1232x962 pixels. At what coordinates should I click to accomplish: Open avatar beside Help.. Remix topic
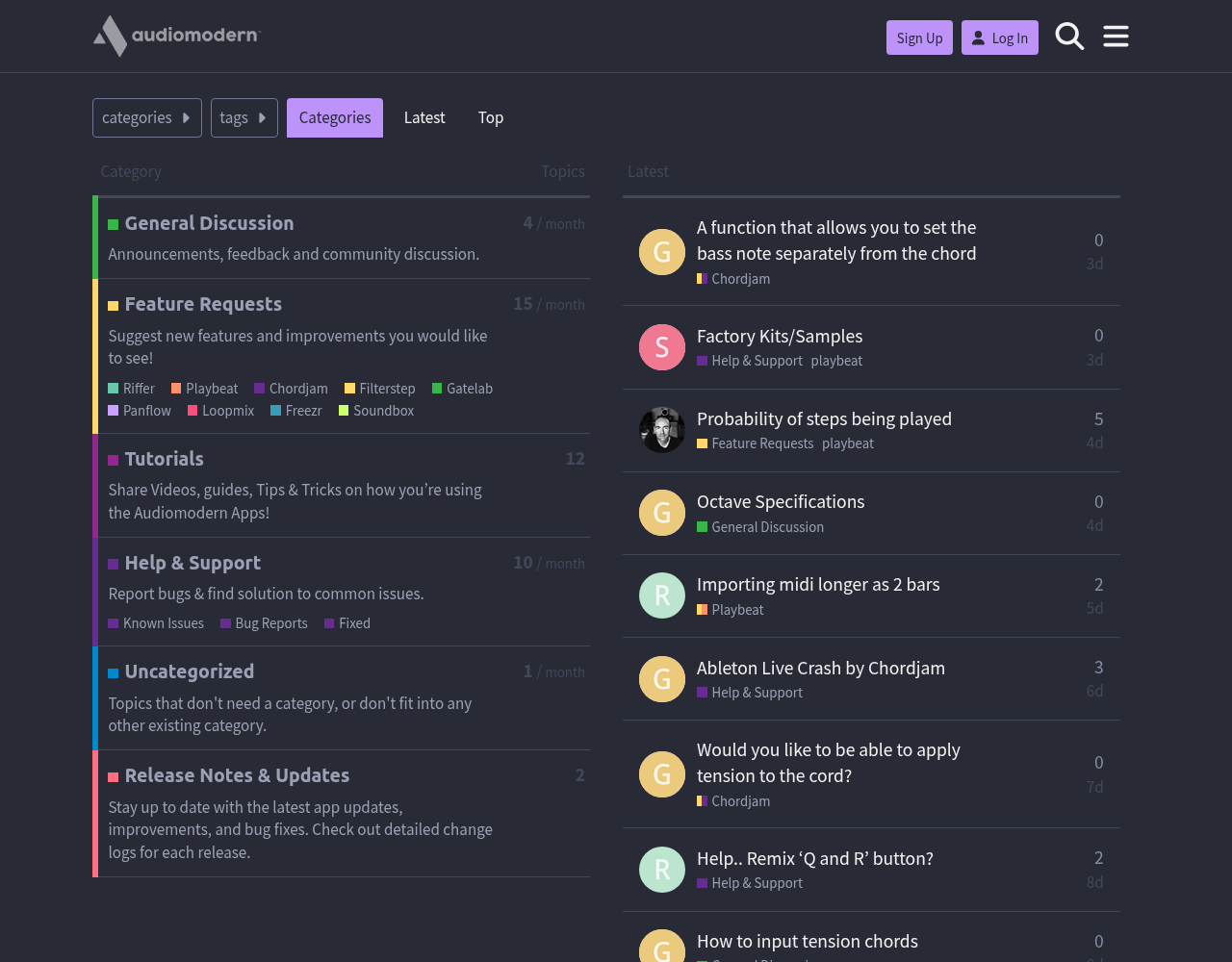click(x=662, y=870)
